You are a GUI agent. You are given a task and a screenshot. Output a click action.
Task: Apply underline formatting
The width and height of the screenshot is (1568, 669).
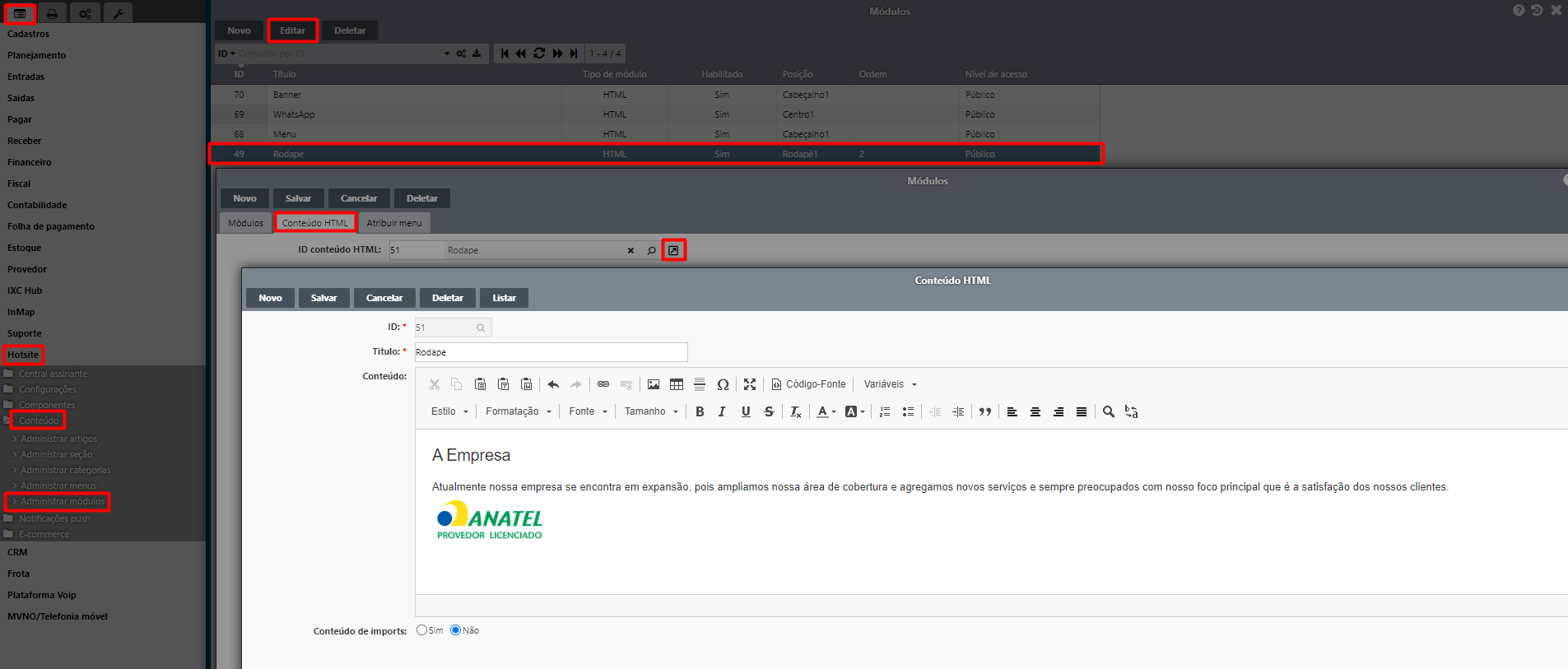tap(746, 411)
